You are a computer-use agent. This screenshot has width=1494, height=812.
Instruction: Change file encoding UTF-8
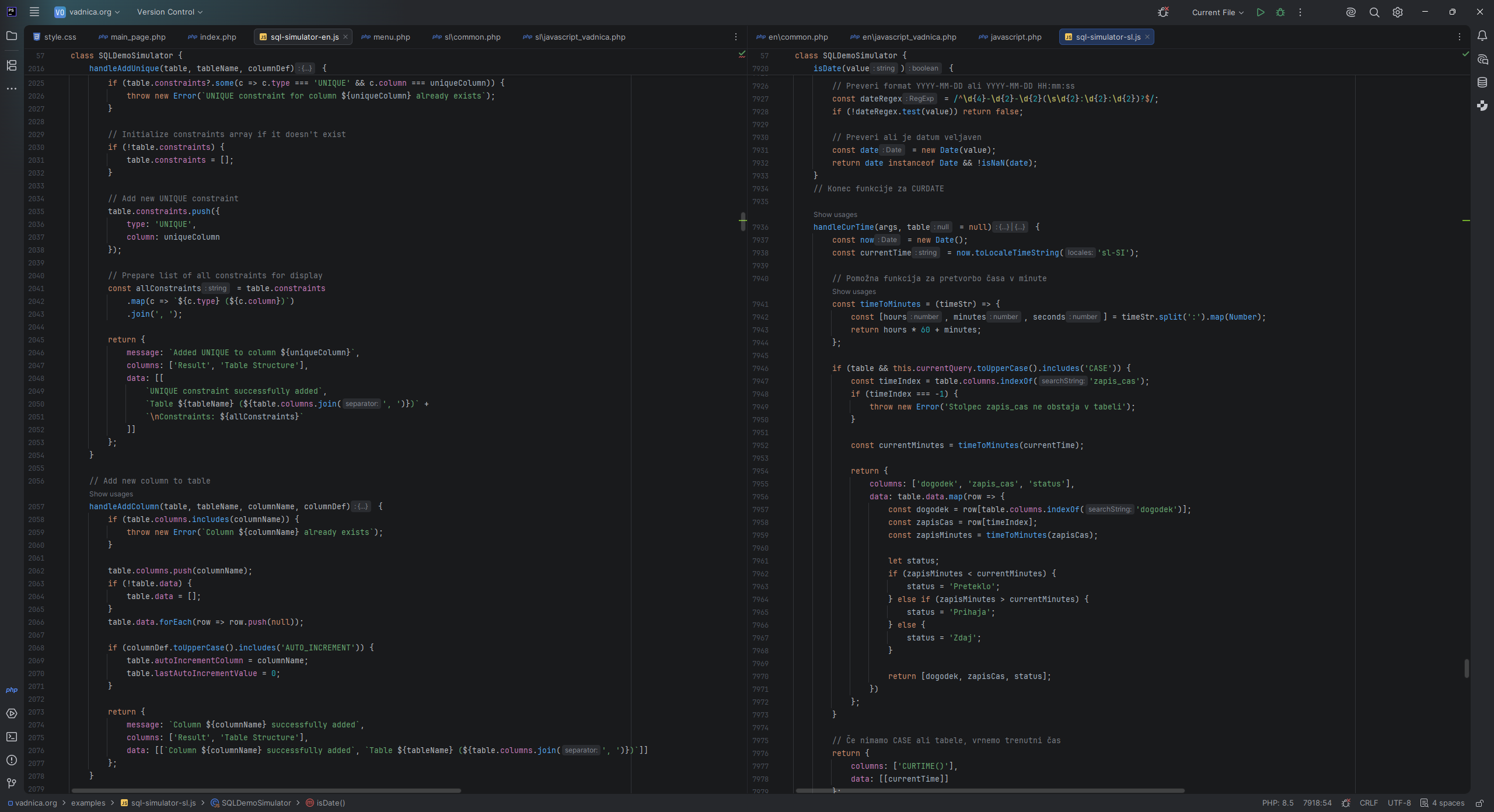coord(1399,803)
